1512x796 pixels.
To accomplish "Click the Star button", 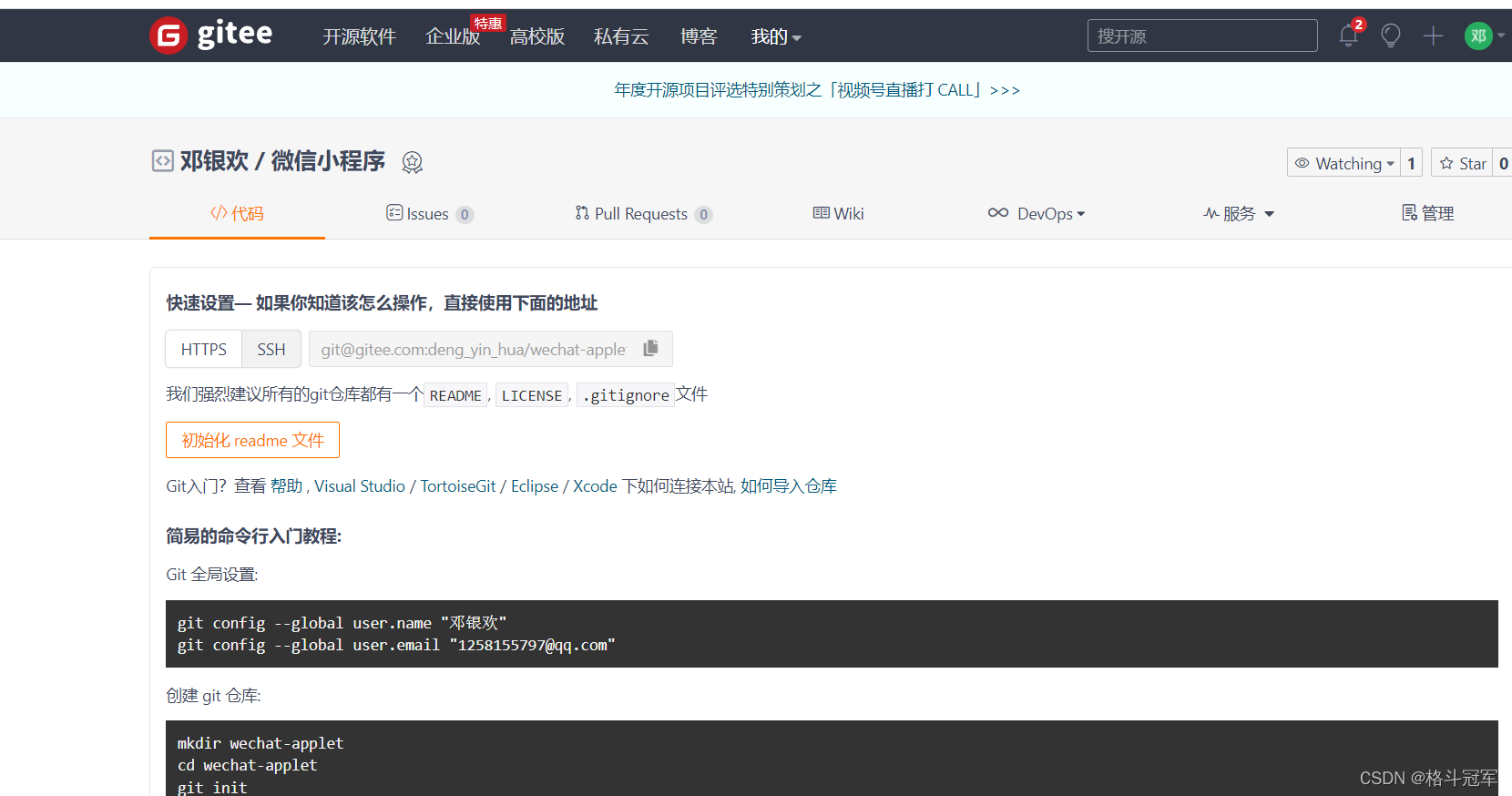I will [x=1463, y=163].
